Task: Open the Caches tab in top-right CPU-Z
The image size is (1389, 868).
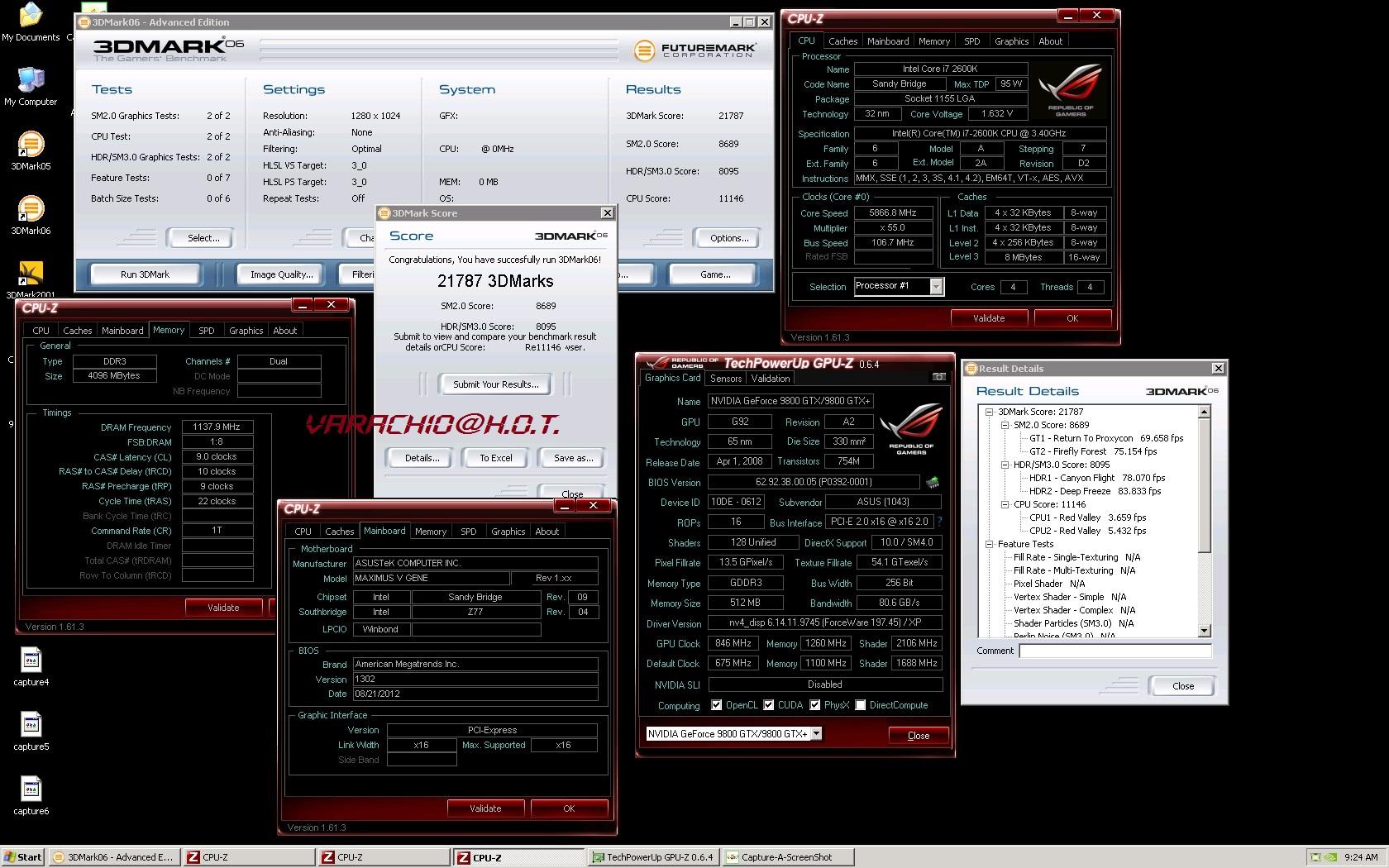Action: pos(842,41)
